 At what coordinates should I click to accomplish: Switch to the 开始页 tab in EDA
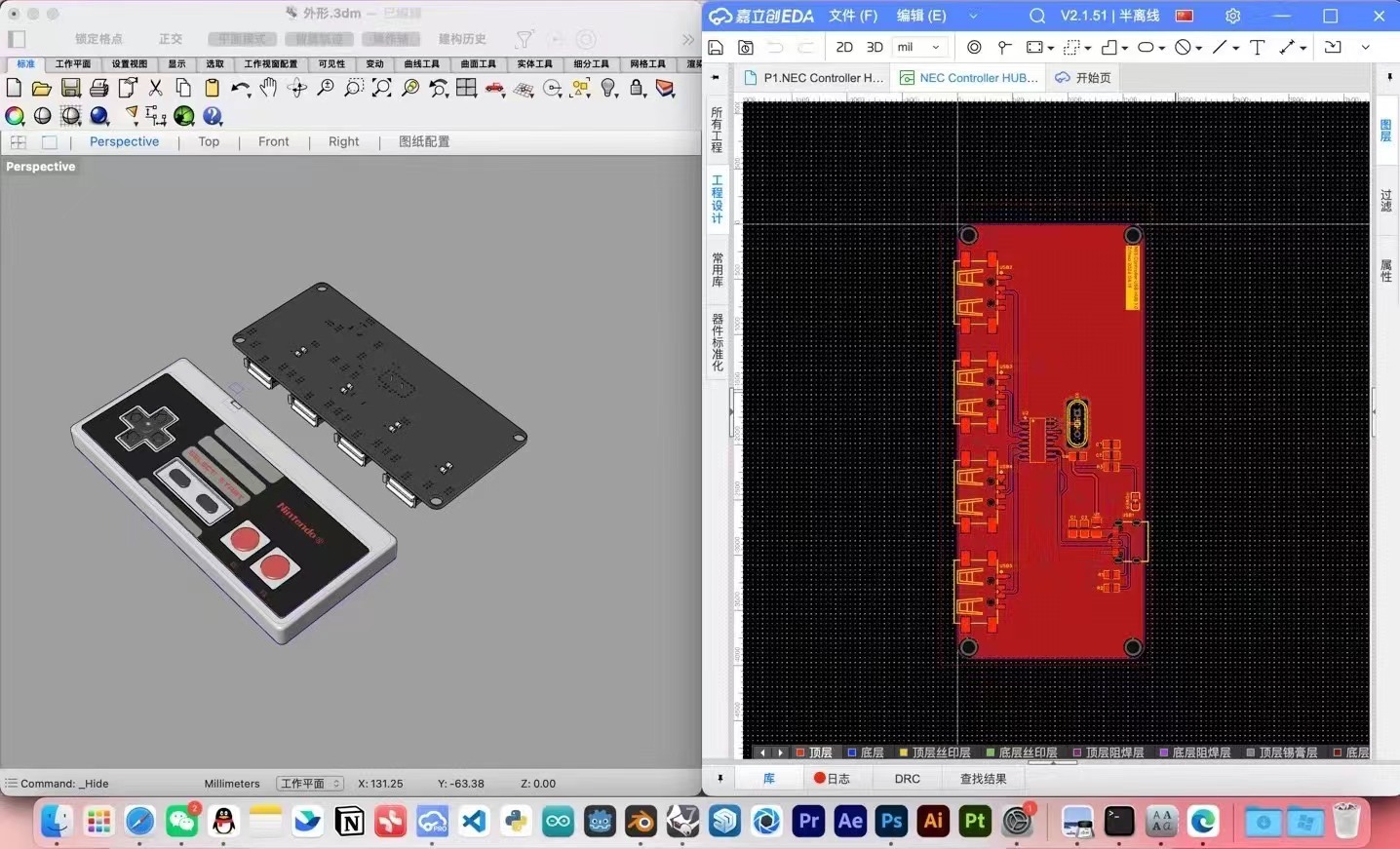(1083, 77)
